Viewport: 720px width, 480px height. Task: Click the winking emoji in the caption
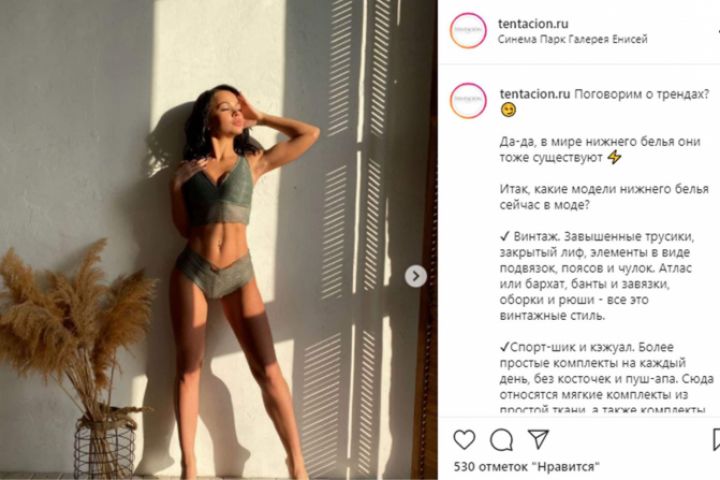(508, 110)
